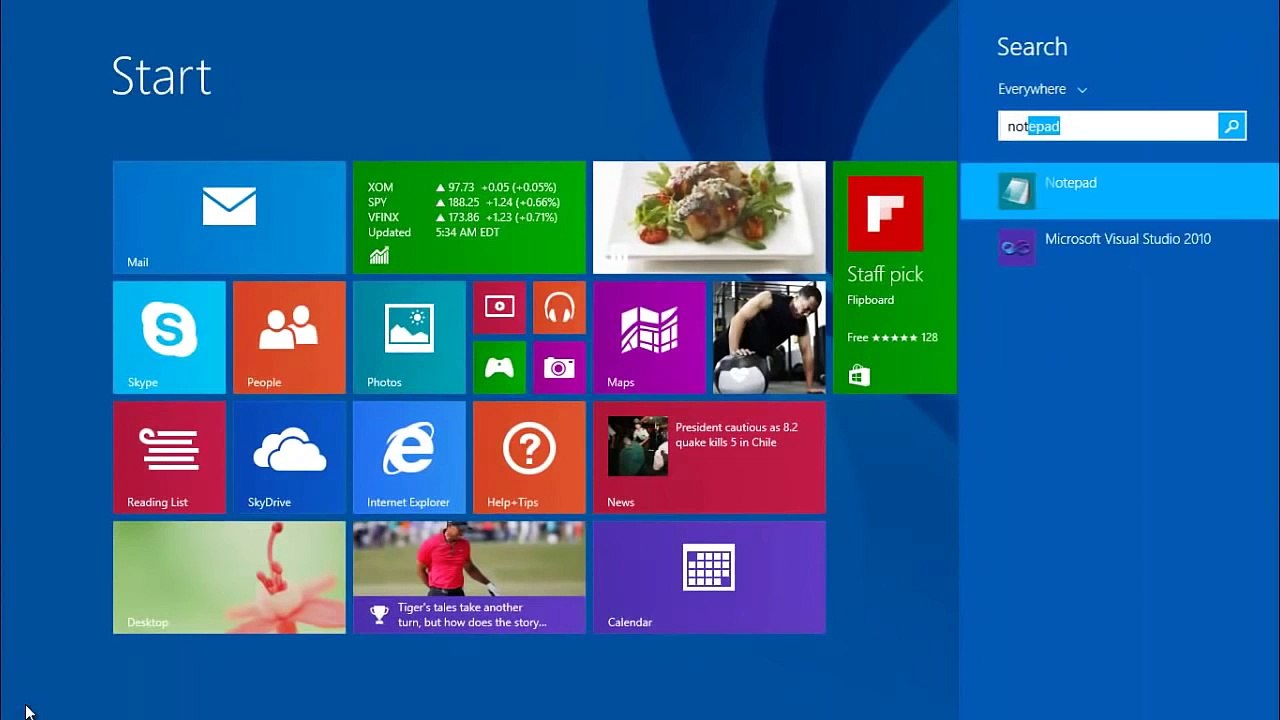The height and width of the screenshot is (720, 1280).
Task: Open the Health & Fitness photo tile
Action: pos(769,337)
